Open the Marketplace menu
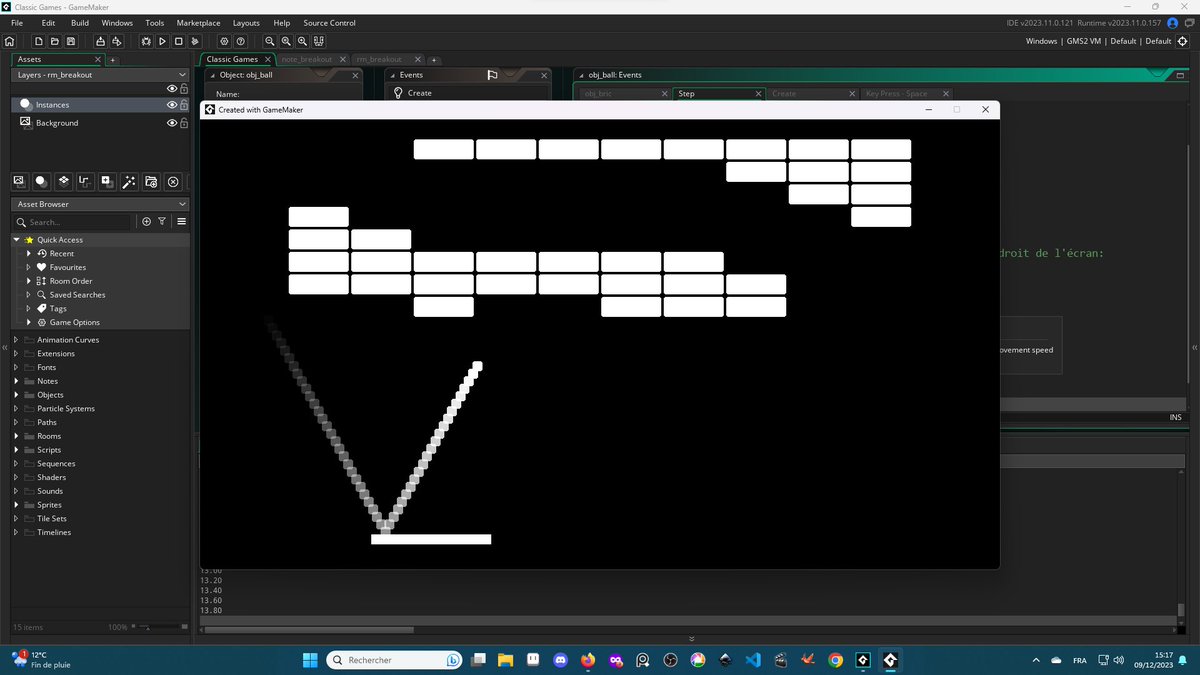The image size is (1200, 675). [198, 22]
